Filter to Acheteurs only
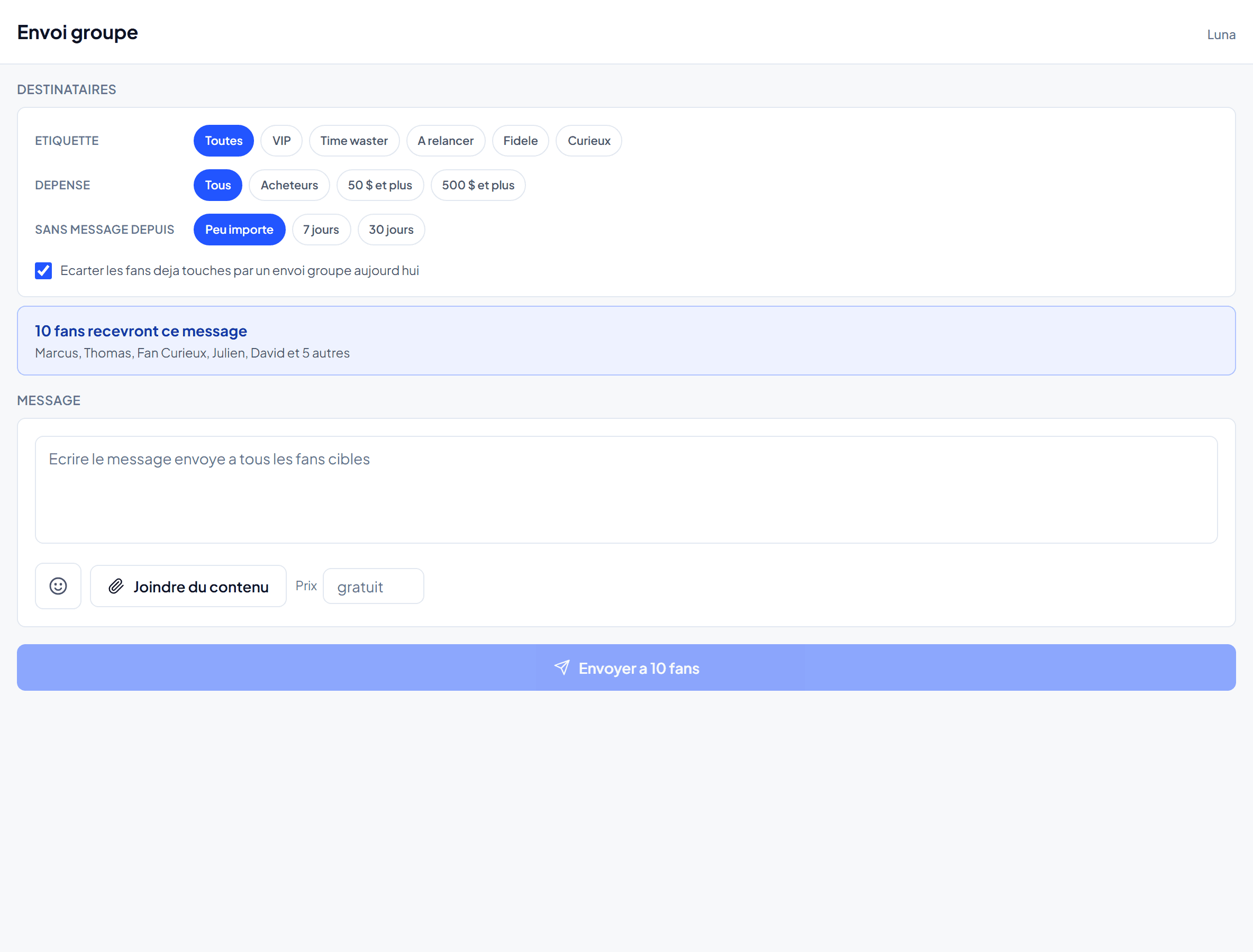The image size is (1253, 952). (x=289, y=185)
